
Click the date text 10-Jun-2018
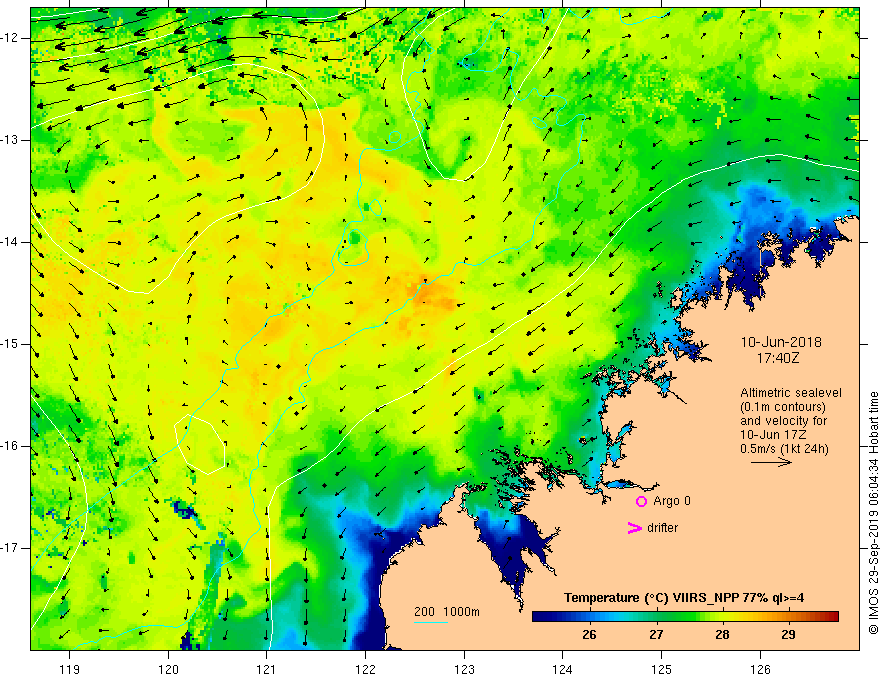(x=781, y=342)
